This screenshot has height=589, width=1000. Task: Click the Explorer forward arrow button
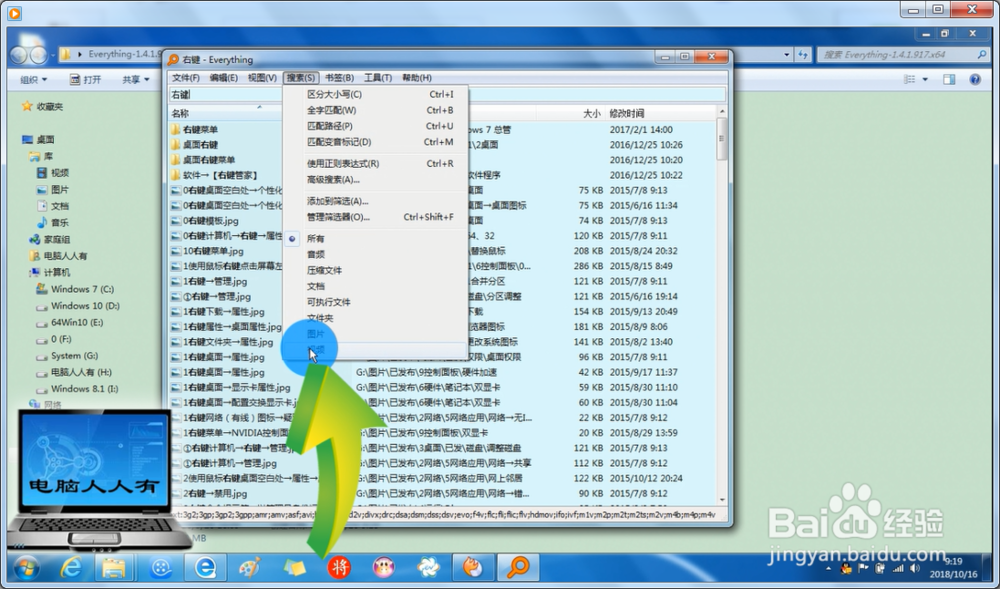click(x=38, y=55)
